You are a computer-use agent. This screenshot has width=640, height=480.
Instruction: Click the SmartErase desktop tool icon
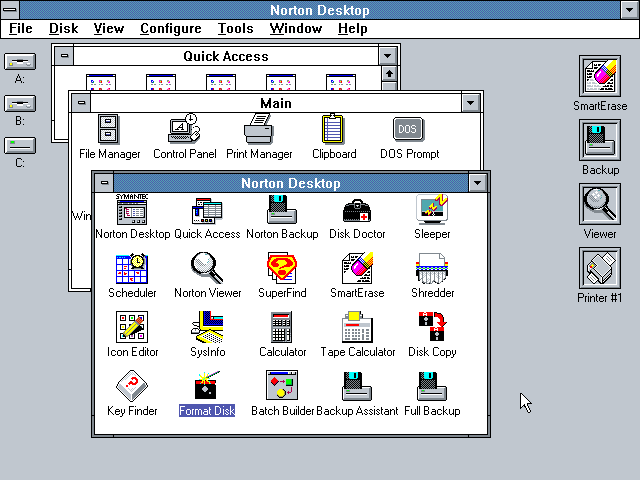click(x=600, y=76)
